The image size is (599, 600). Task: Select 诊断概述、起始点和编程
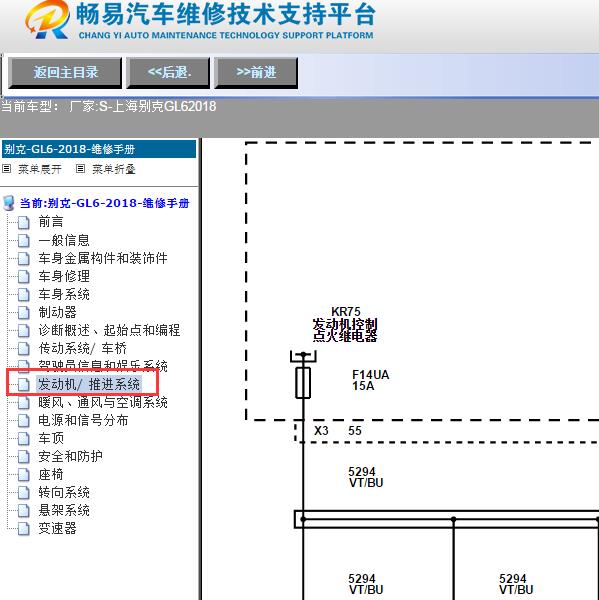tap(109, 330)
